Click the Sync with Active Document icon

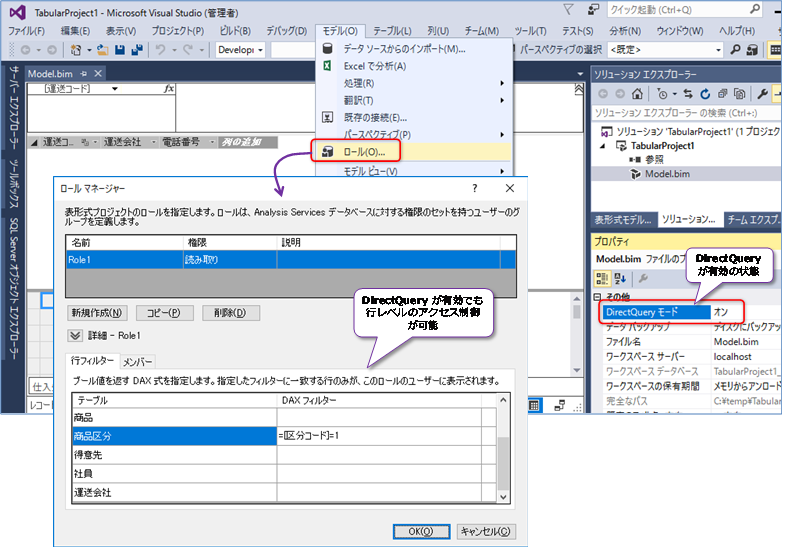click(x=688, y=94)
